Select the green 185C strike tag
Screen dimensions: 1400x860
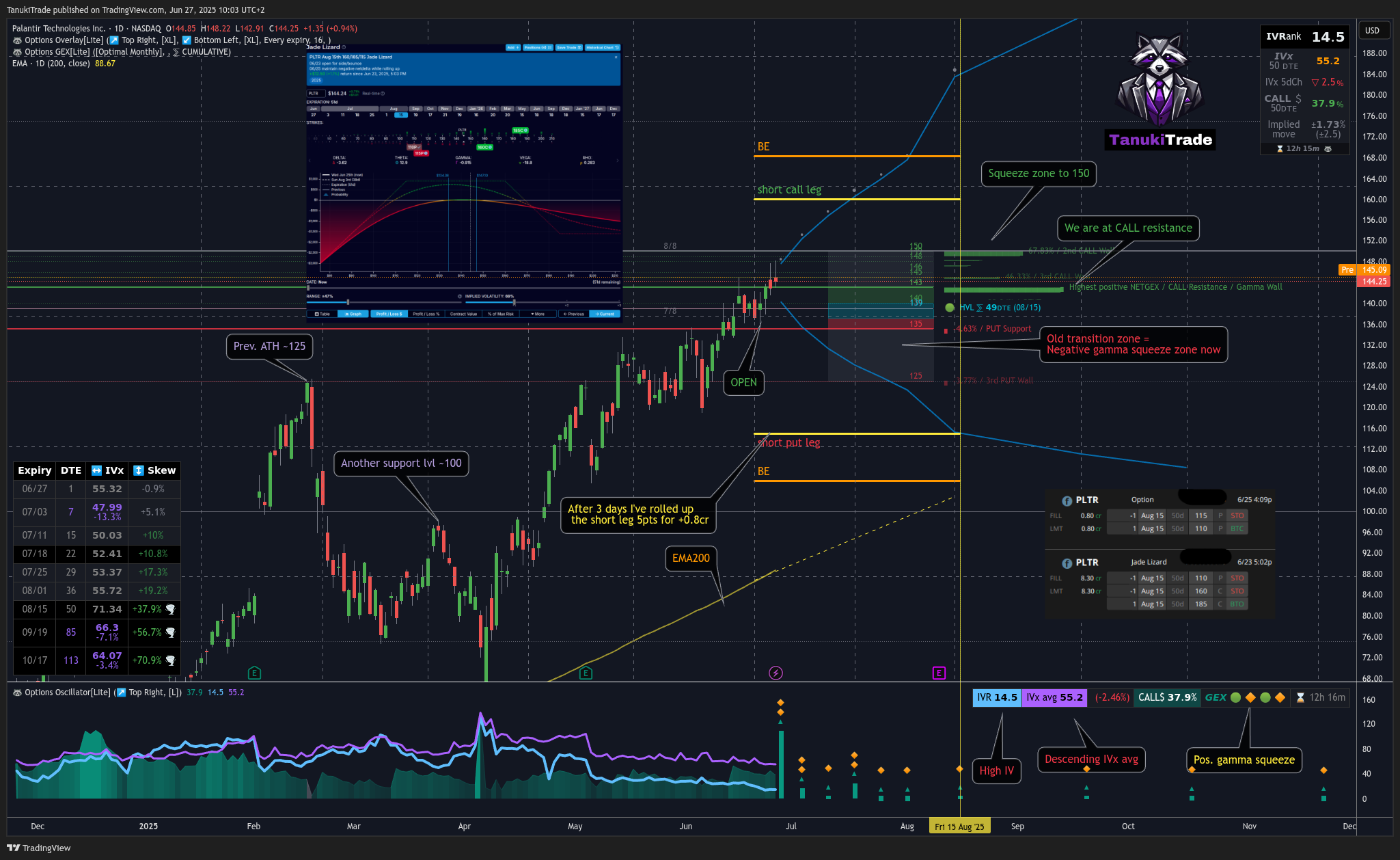pyautogui.click(x=520, y=131)
